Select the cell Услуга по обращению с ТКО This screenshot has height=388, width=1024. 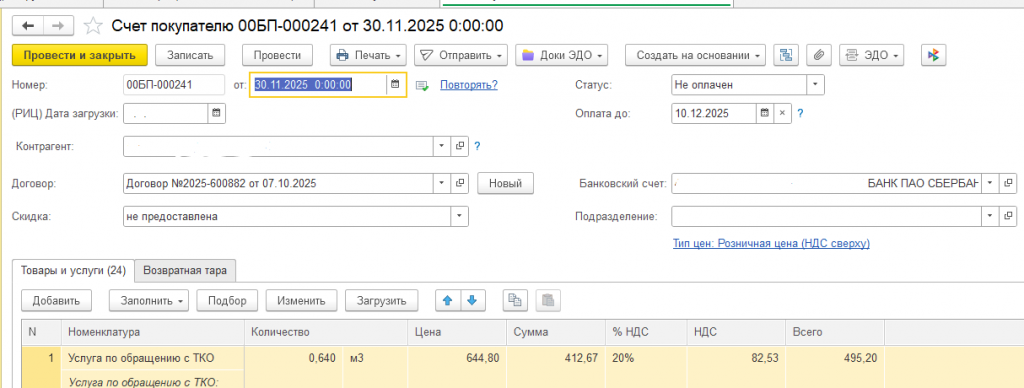[x=153, y=358]
